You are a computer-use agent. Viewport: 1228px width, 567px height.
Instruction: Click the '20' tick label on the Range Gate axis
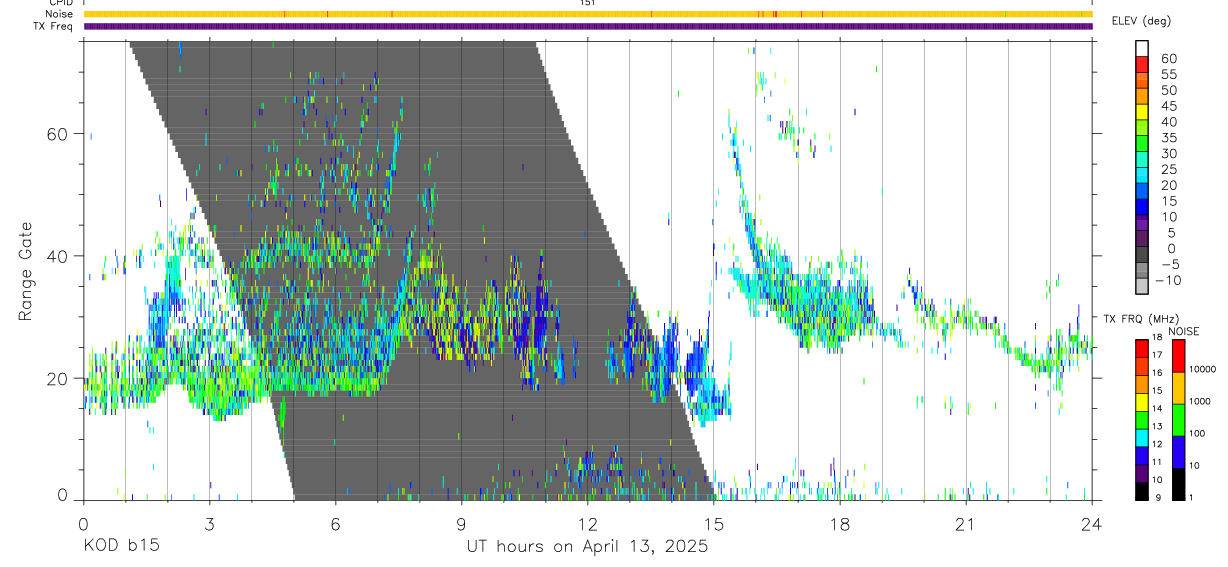tap(57, 378)
